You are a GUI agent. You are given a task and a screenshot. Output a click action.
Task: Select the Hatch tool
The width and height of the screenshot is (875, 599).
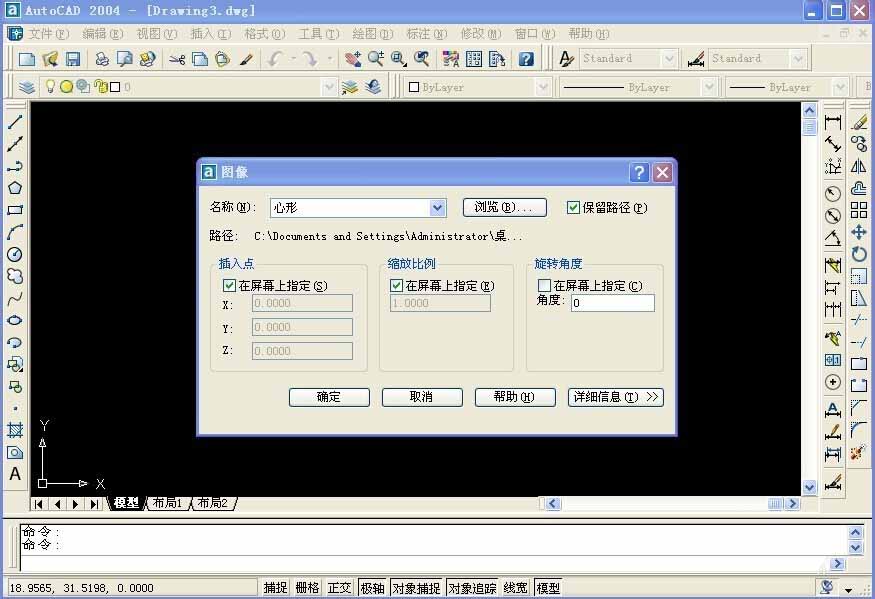click(x=15, y=430)
